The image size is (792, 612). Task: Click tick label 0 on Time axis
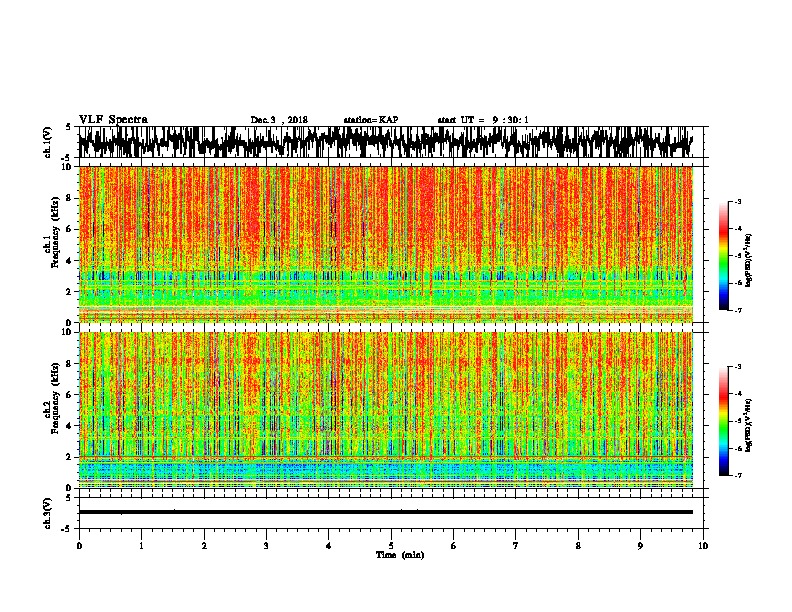coord(79,546)
